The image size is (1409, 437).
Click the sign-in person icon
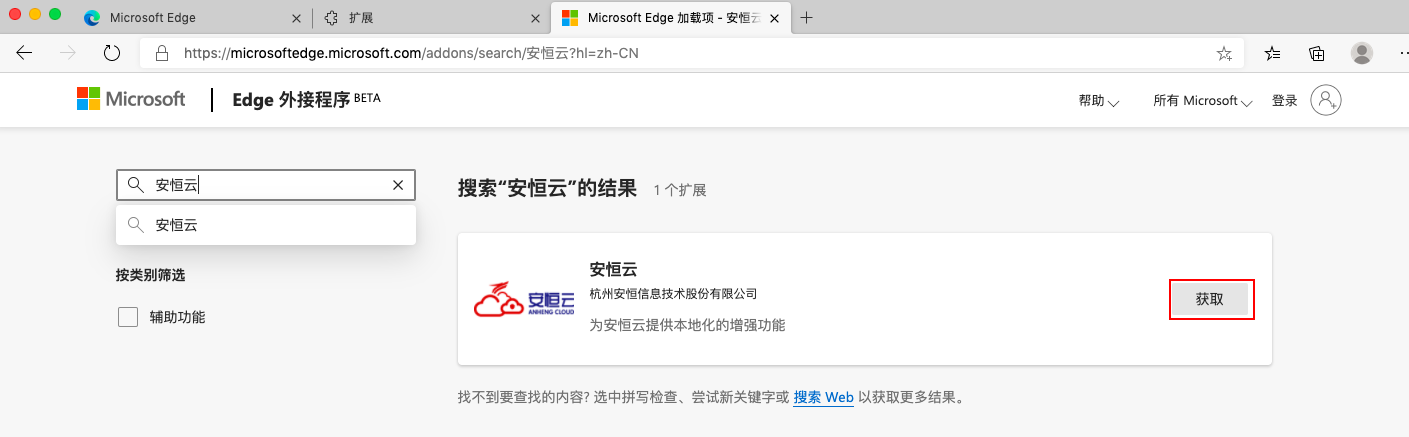point(1326,100)
